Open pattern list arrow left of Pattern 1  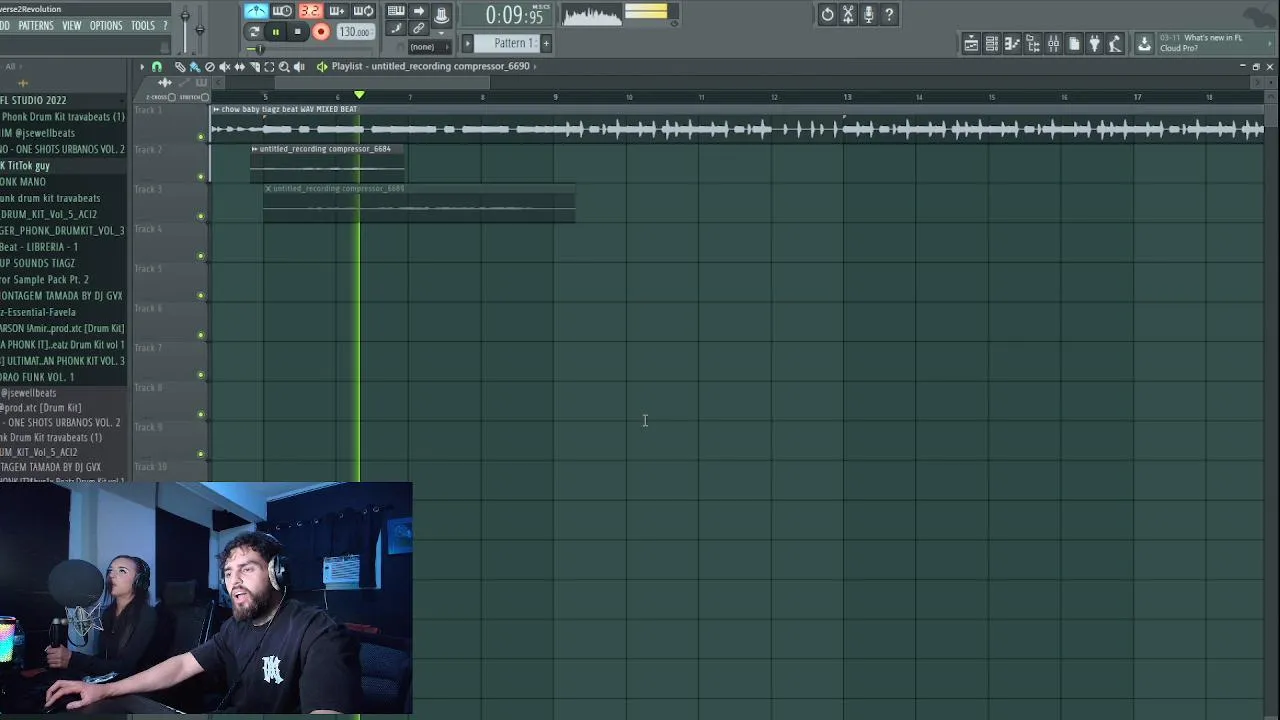tap(467, 43)
